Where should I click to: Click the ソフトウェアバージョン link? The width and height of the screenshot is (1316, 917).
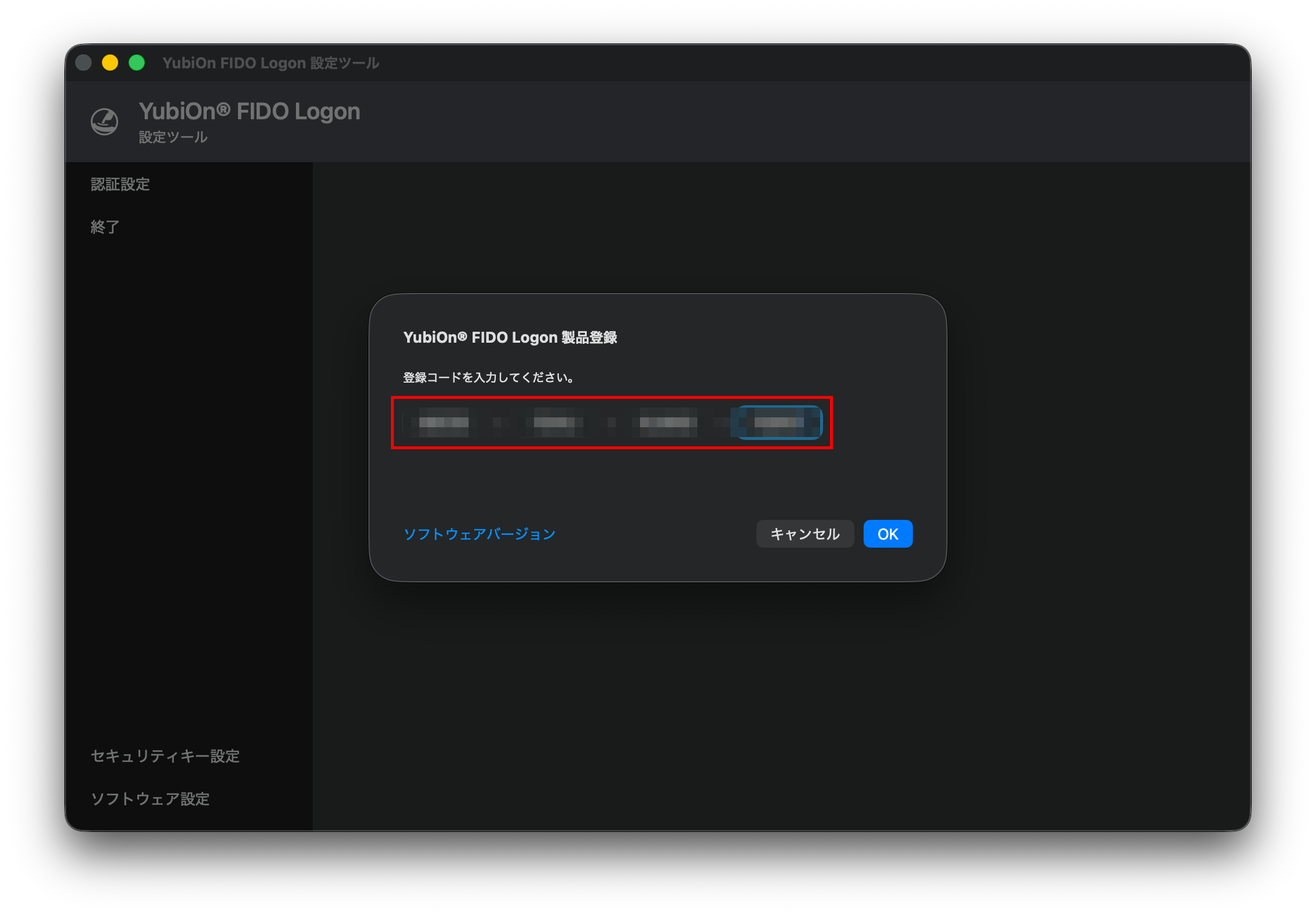point(480,534)
